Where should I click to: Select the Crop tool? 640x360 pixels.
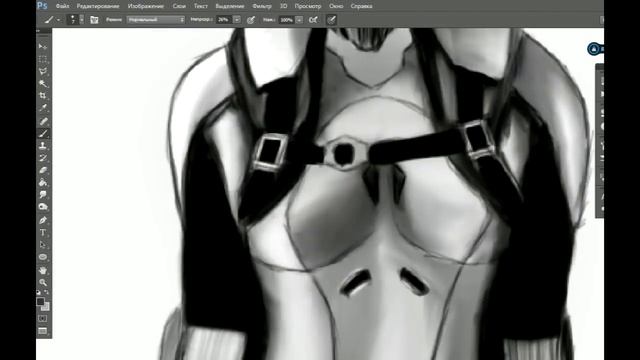(x=42, y=96)
